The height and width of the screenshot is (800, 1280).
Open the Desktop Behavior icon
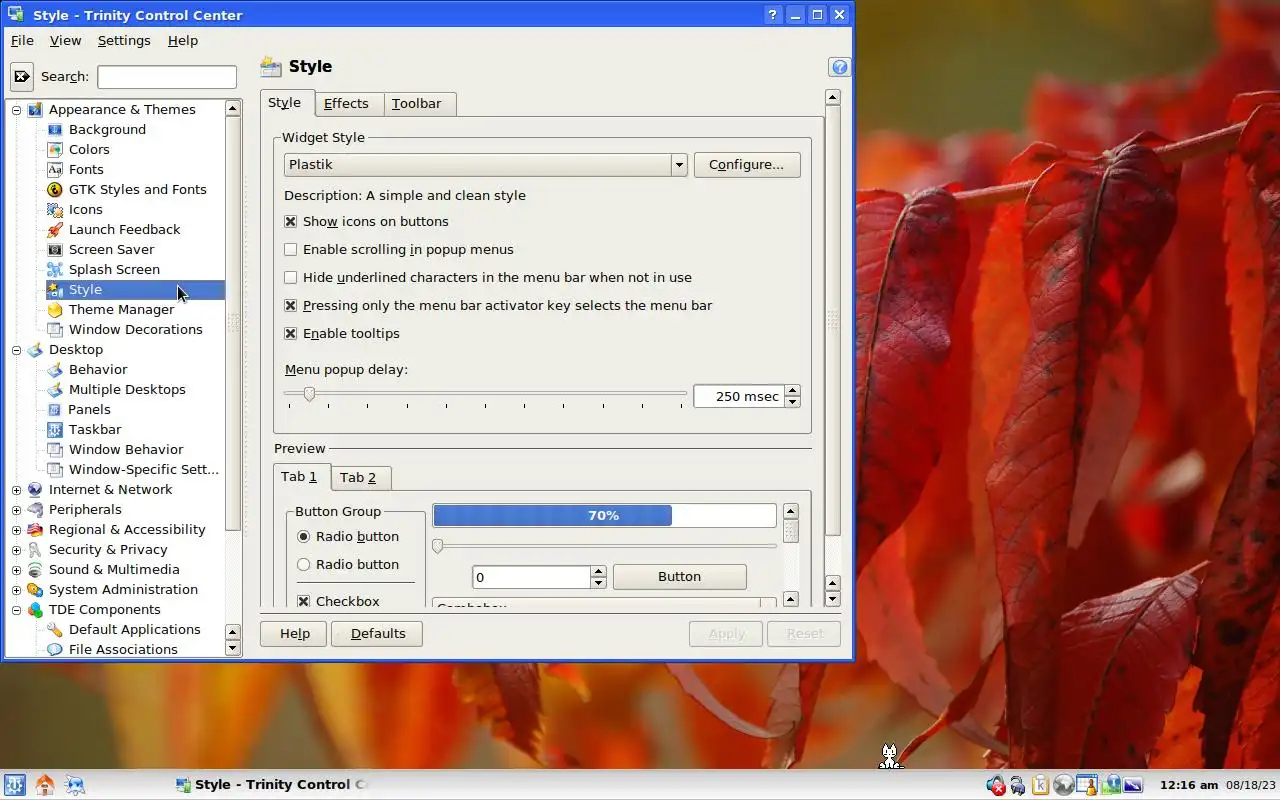tap(54, 370)
